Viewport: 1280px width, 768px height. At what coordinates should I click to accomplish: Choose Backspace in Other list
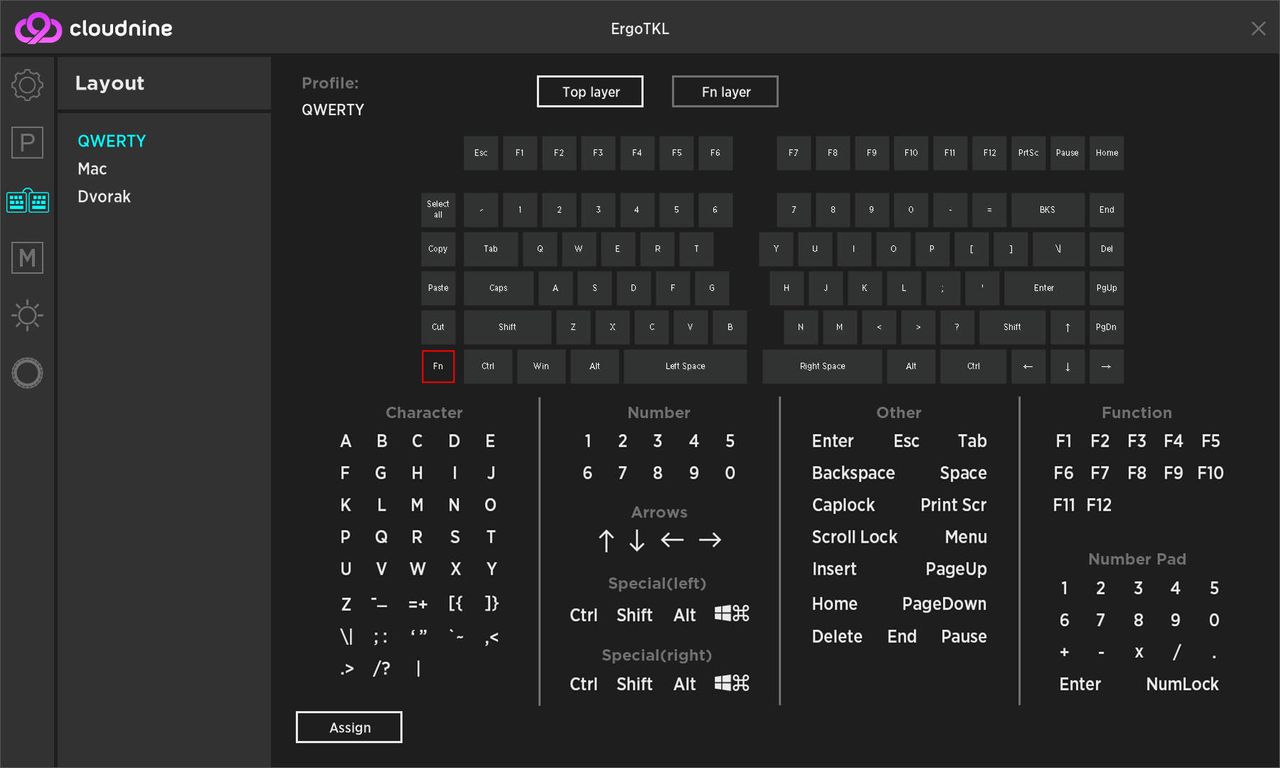853,473
